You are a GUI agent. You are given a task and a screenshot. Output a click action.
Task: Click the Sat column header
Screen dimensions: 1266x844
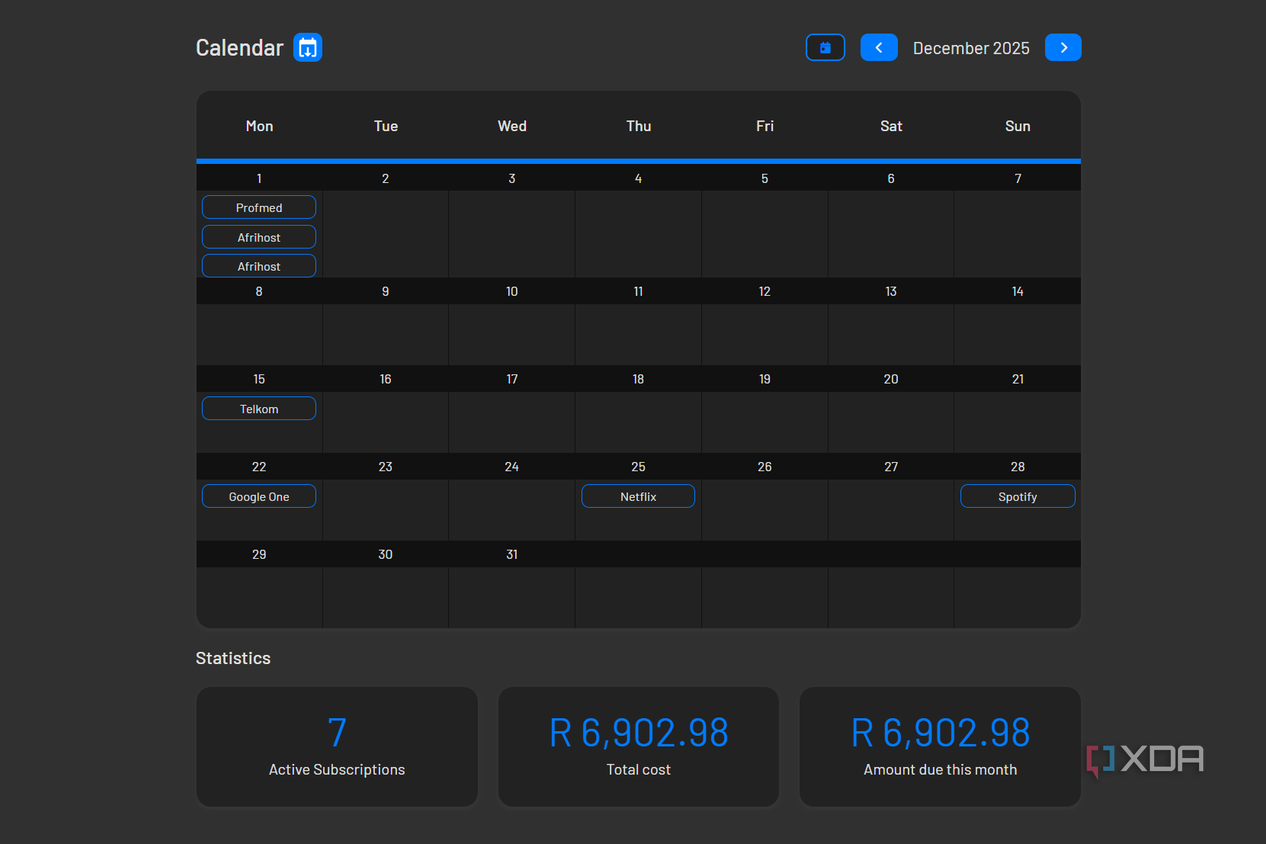(891, 126)
